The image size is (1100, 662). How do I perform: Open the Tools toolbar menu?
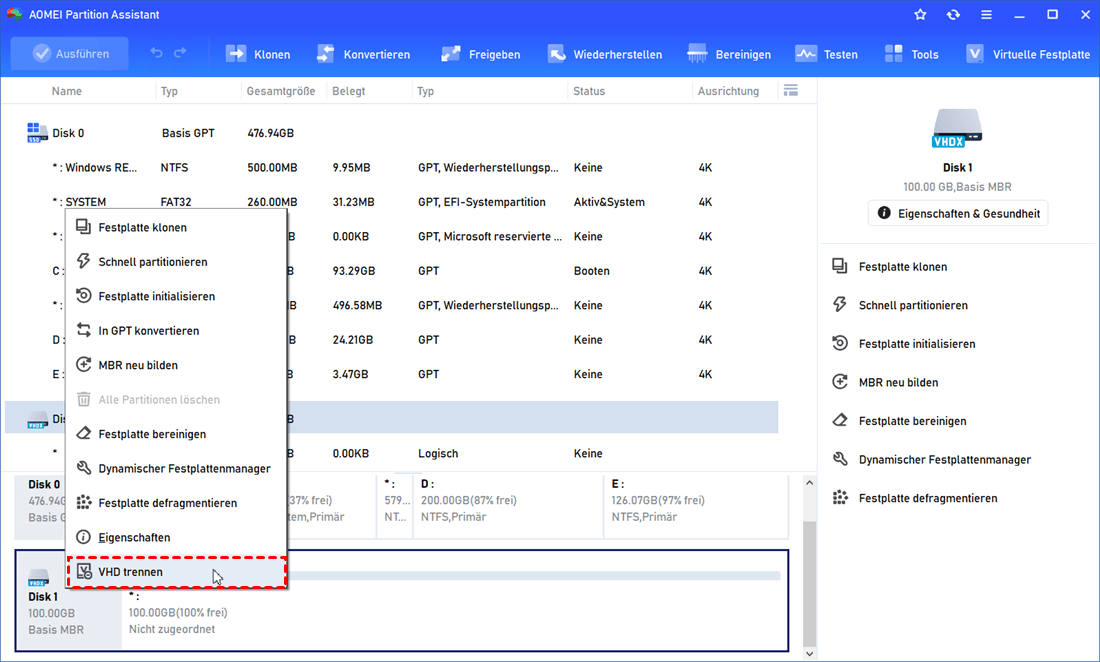pos(911,54)
